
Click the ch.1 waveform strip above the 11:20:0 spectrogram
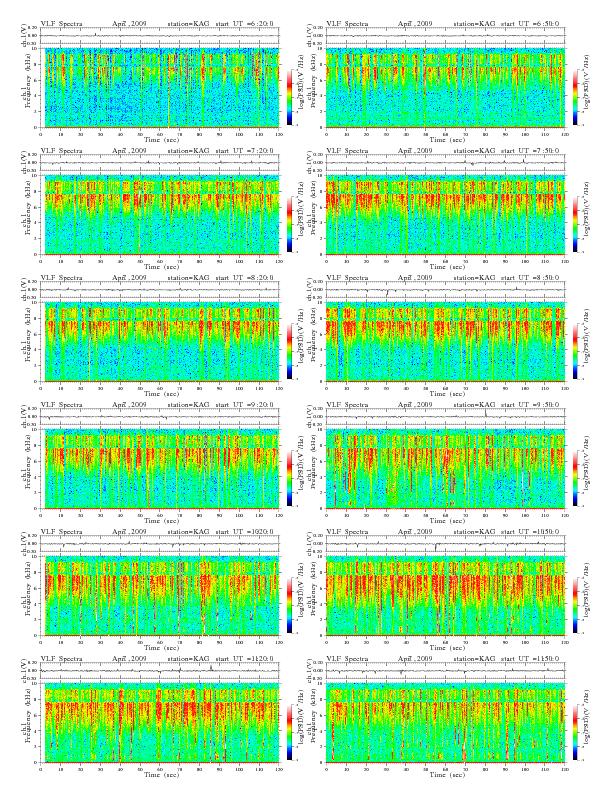(x=160, y=671)
